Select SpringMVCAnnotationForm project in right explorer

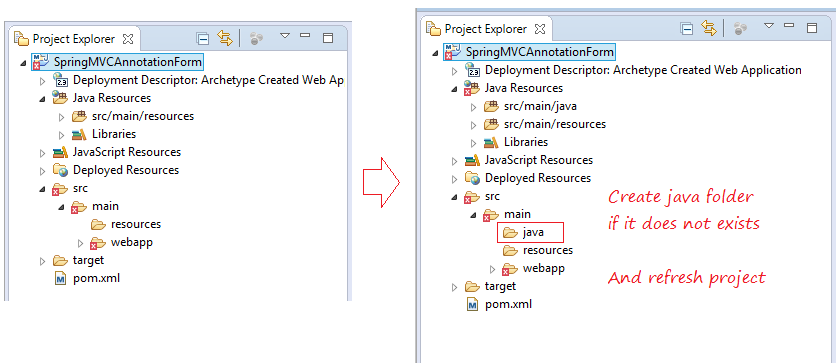[x=540, y=52]
